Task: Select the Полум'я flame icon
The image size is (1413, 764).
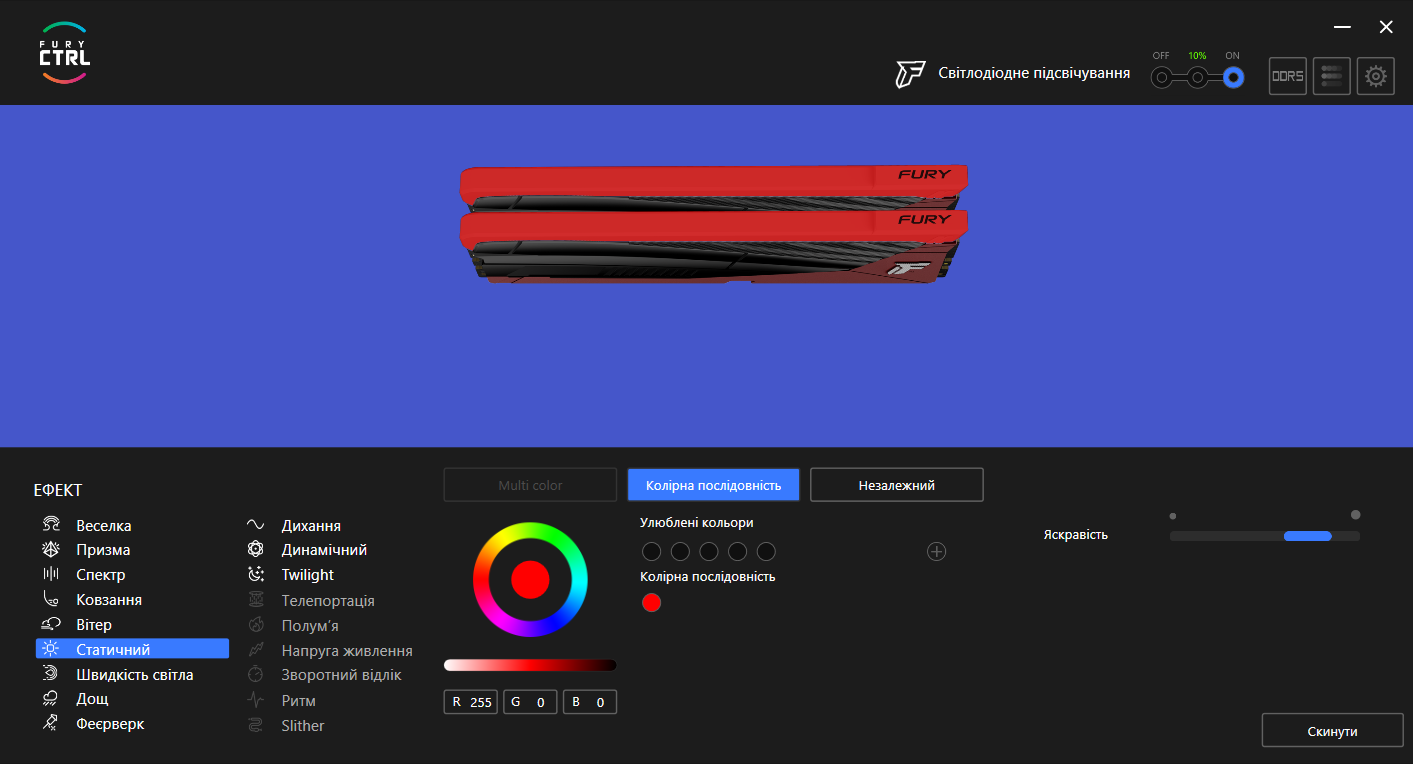Action: 256,625
